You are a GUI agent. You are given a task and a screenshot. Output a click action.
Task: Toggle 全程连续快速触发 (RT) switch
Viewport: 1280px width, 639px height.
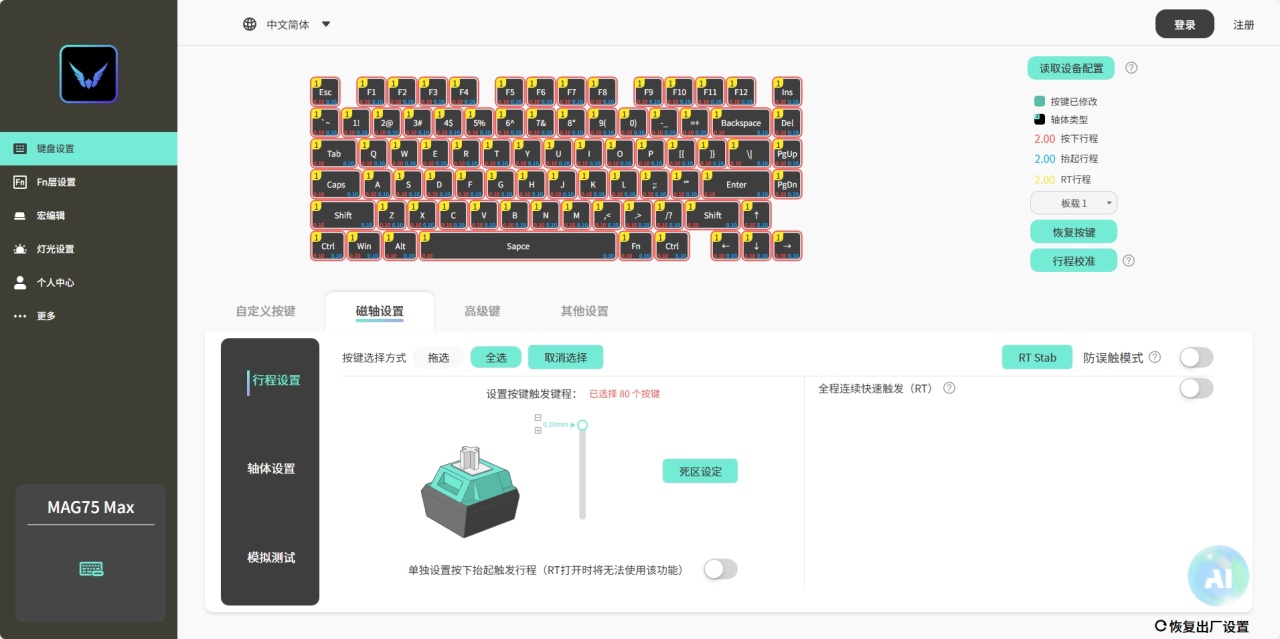[1196, 388]
